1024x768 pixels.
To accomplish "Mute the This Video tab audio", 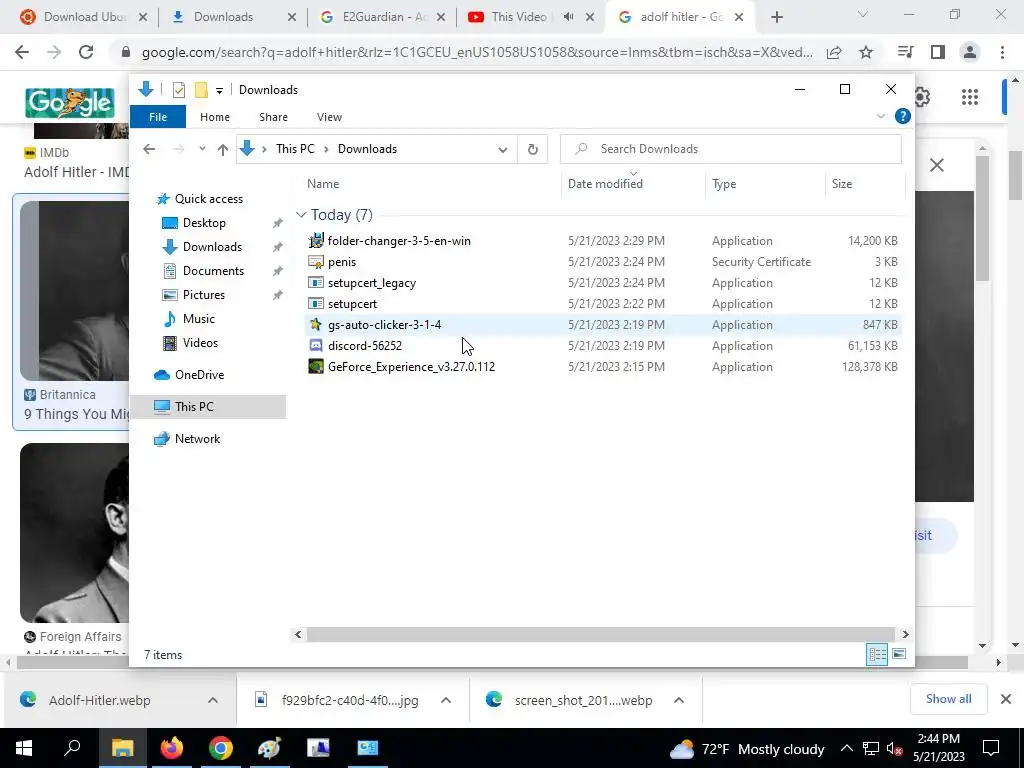I will (x=568, y=17).
